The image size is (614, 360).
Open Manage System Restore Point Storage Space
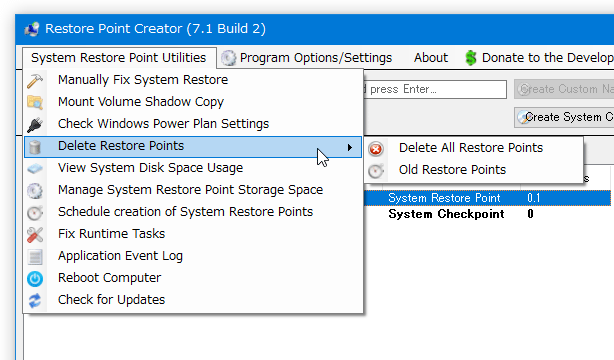click(193, 190)
